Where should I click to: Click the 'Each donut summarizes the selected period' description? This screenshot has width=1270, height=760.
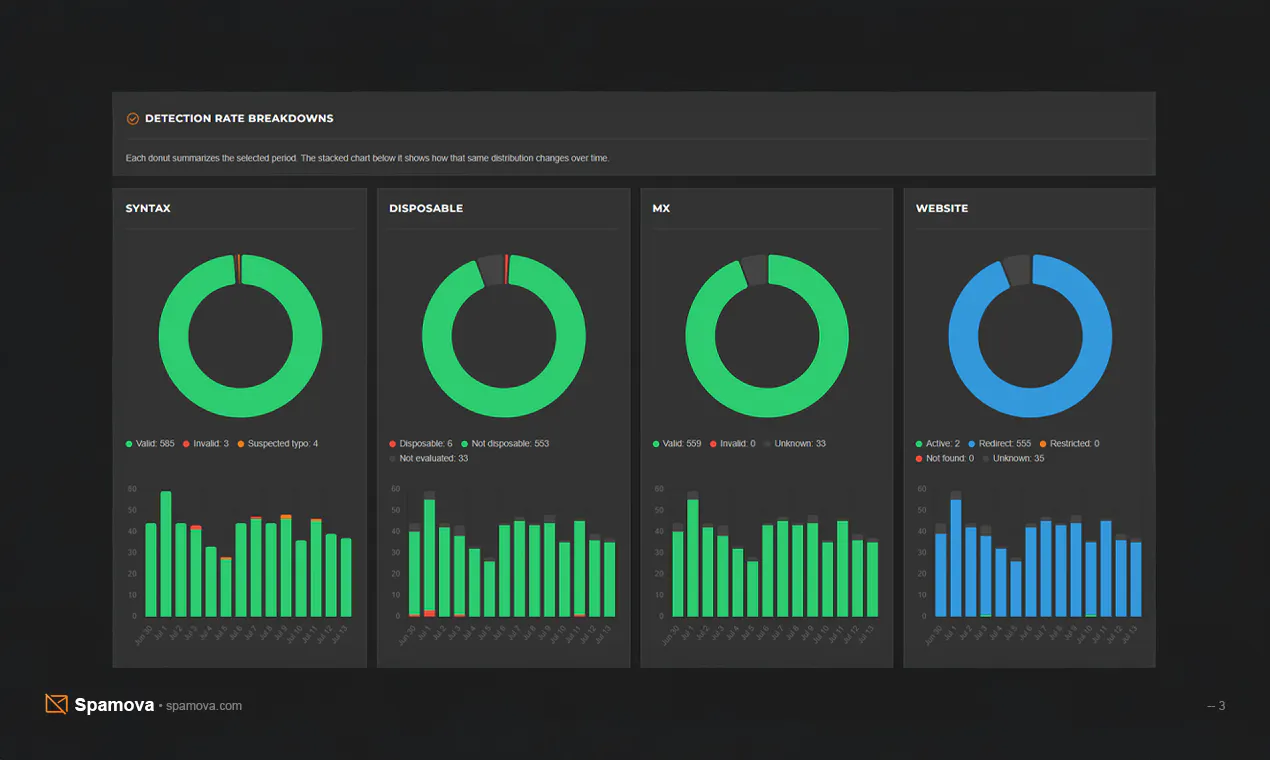tap(367, 158)
